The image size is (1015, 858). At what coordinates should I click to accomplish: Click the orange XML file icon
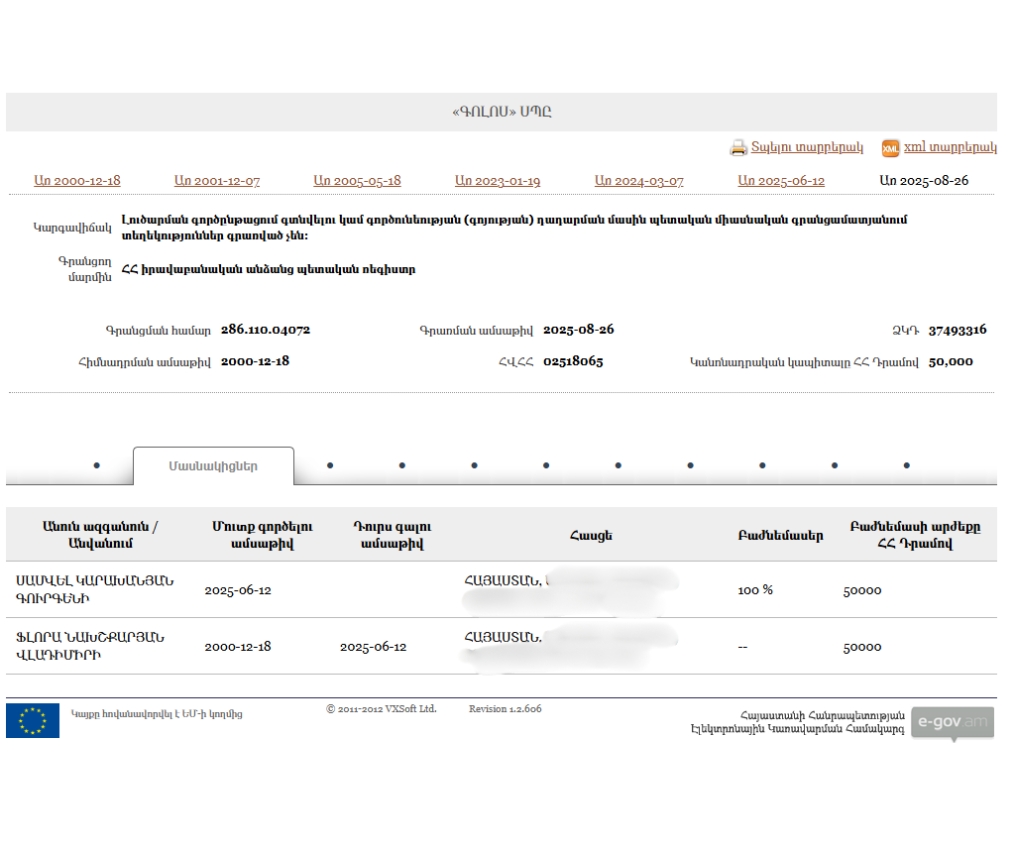point(890,148)
